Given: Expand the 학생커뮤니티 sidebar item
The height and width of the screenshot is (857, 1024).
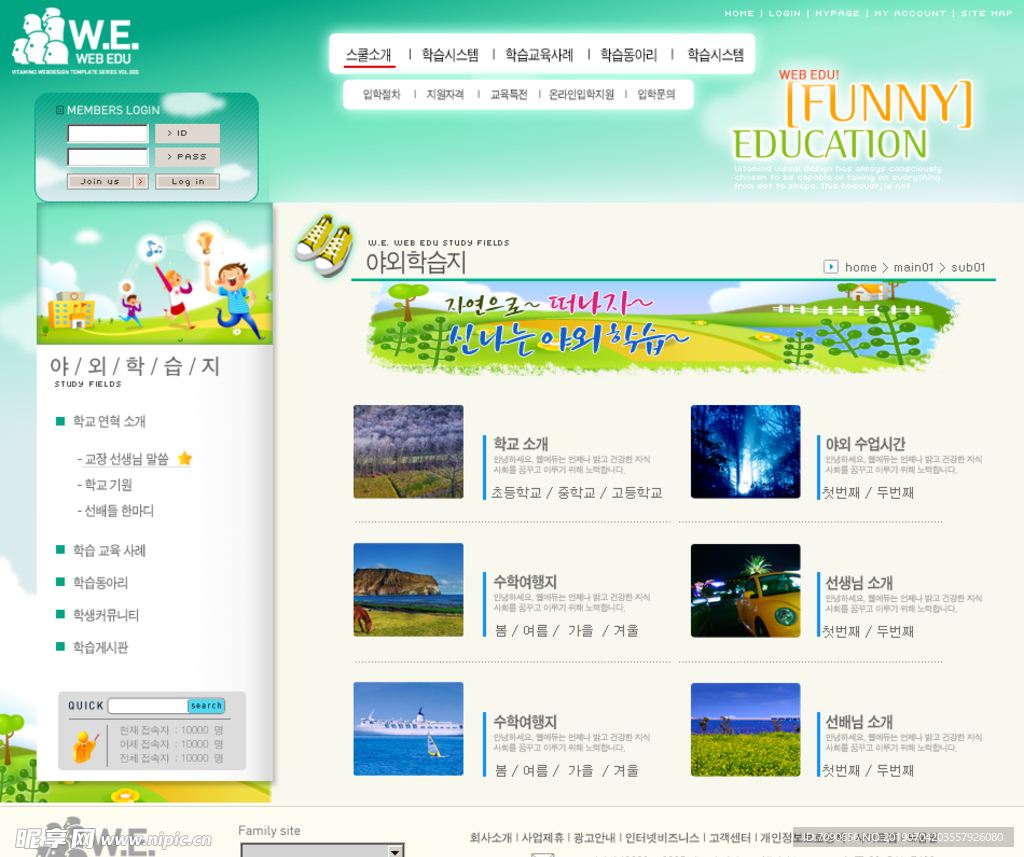Looking at the screenshot, I should [x=105, y=615].
